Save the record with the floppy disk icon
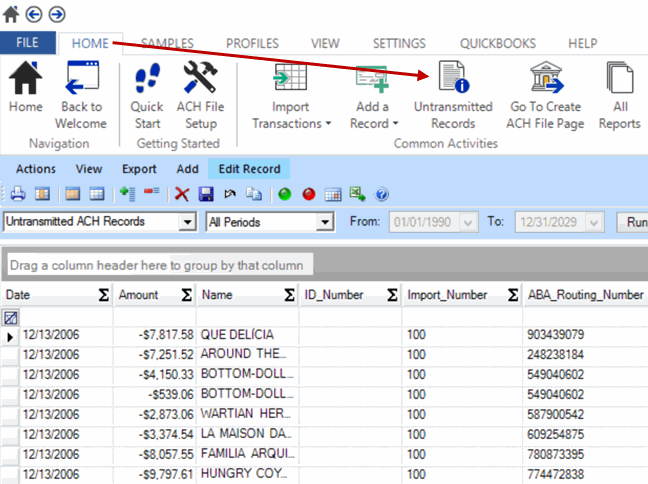Screen dimensions: 648x484 click(206, 194)
